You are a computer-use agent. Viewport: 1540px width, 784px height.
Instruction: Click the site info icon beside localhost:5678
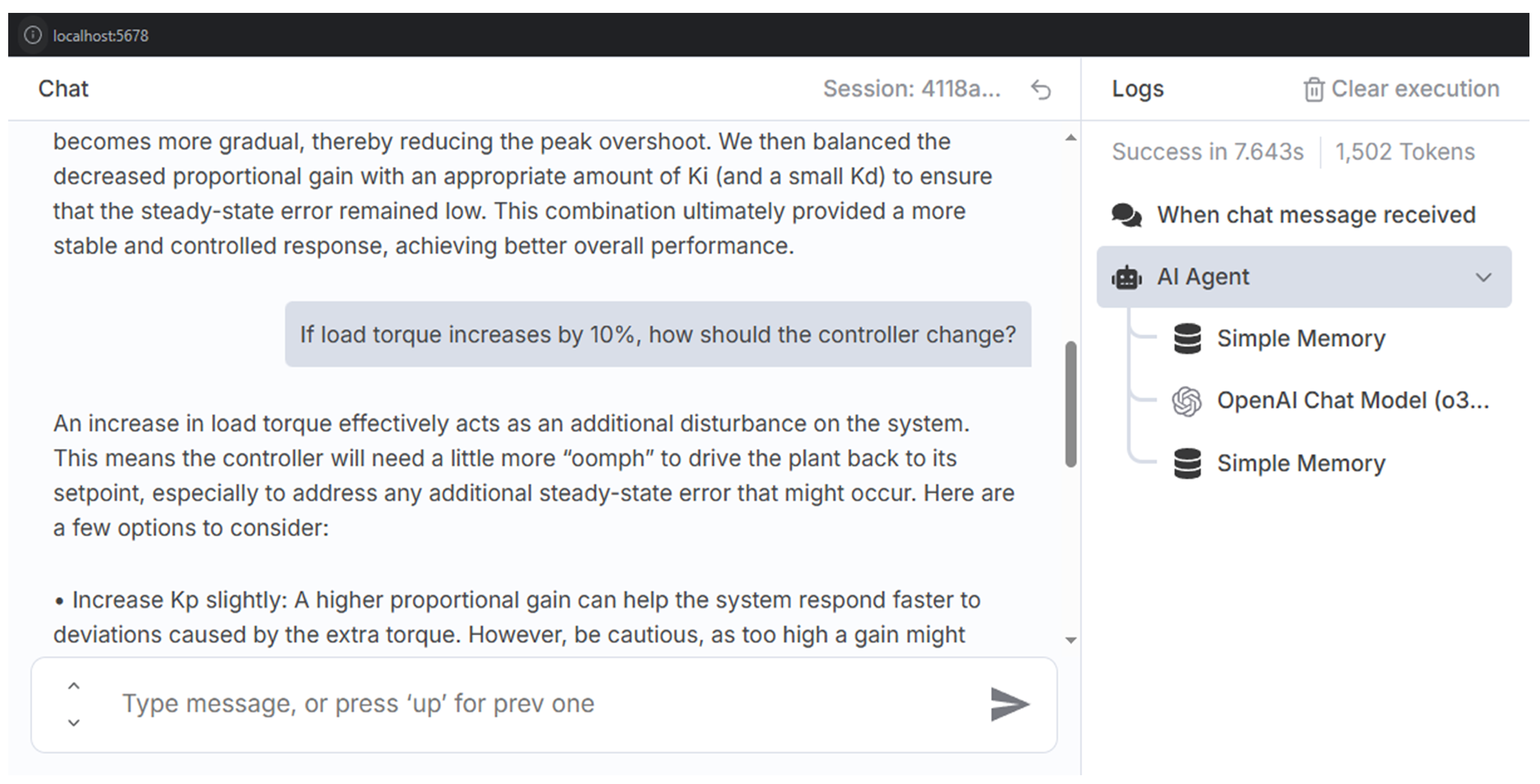[33, 35]
